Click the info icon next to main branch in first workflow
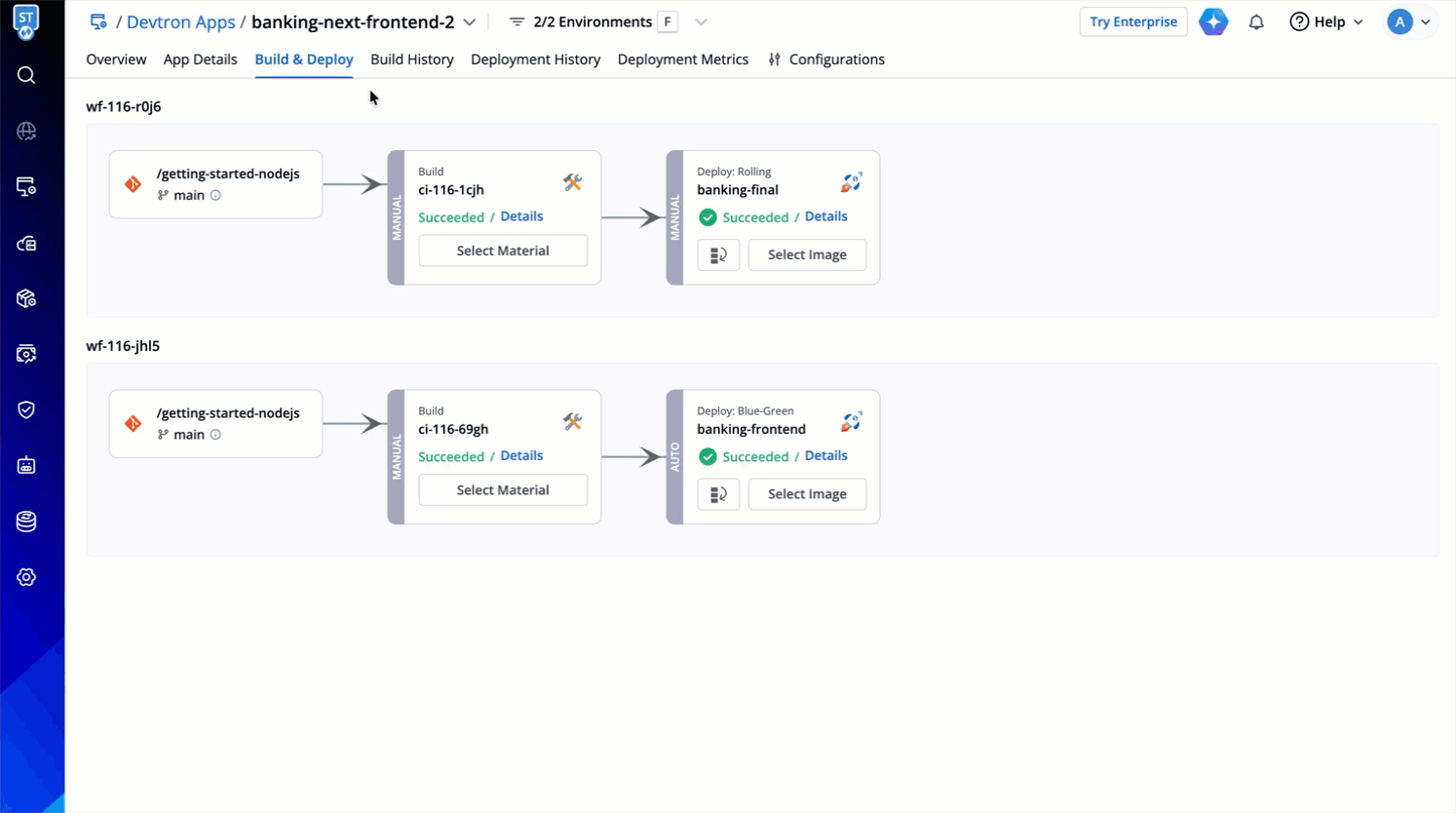 click(x=215, y=195)
